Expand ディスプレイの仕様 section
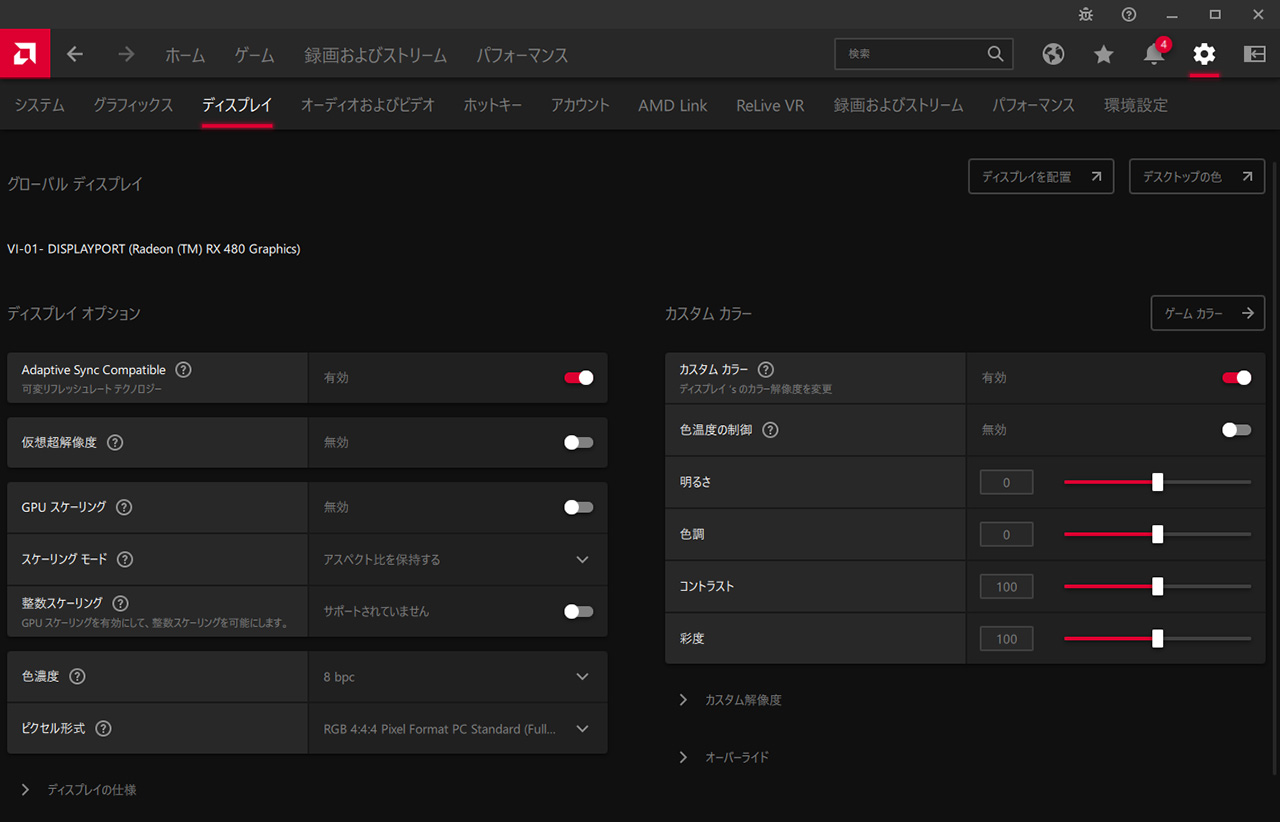This screenshot has height=822, width=1280. [78, 790]
